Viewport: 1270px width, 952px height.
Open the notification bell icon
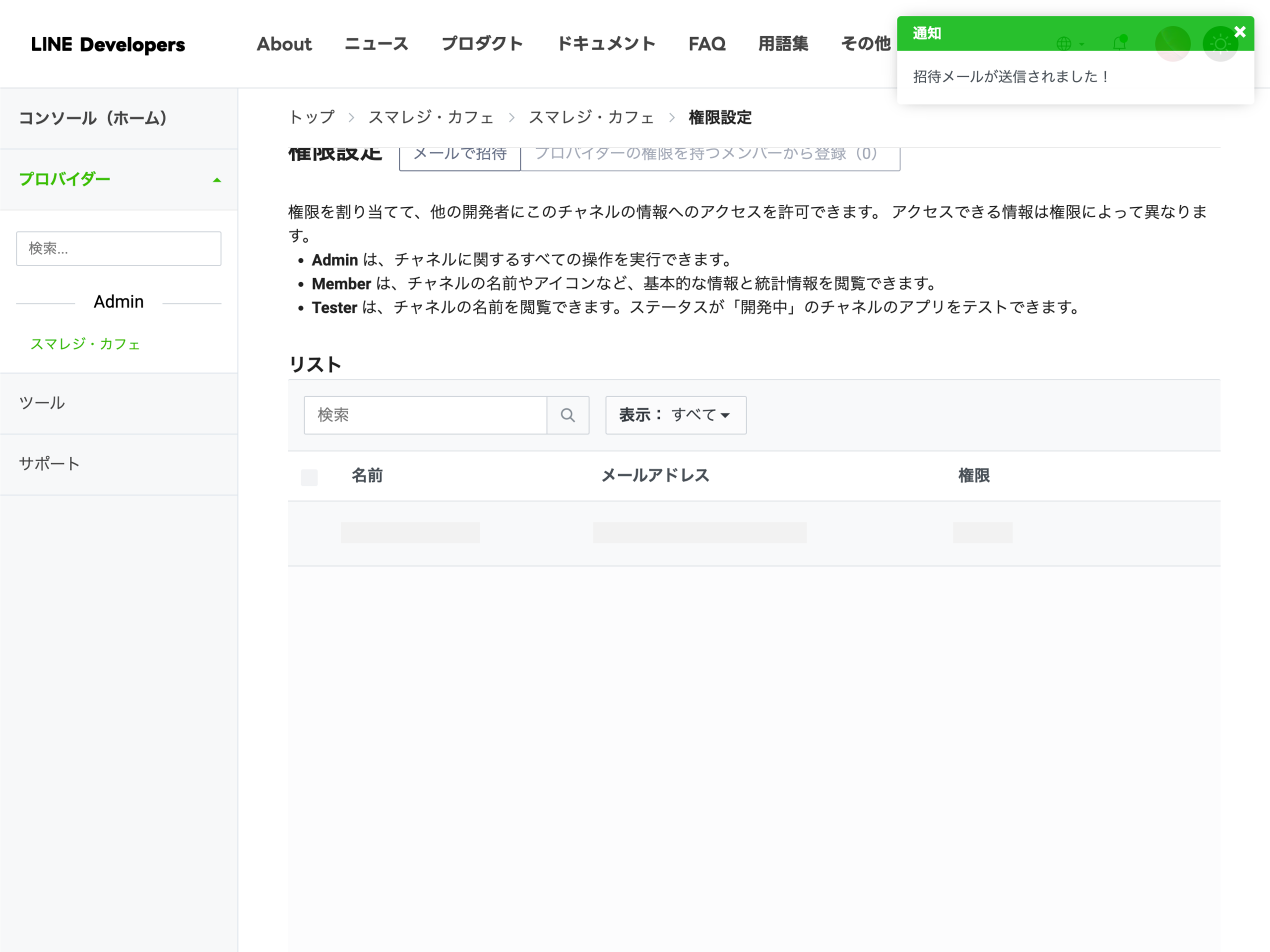pos(1120,43)
